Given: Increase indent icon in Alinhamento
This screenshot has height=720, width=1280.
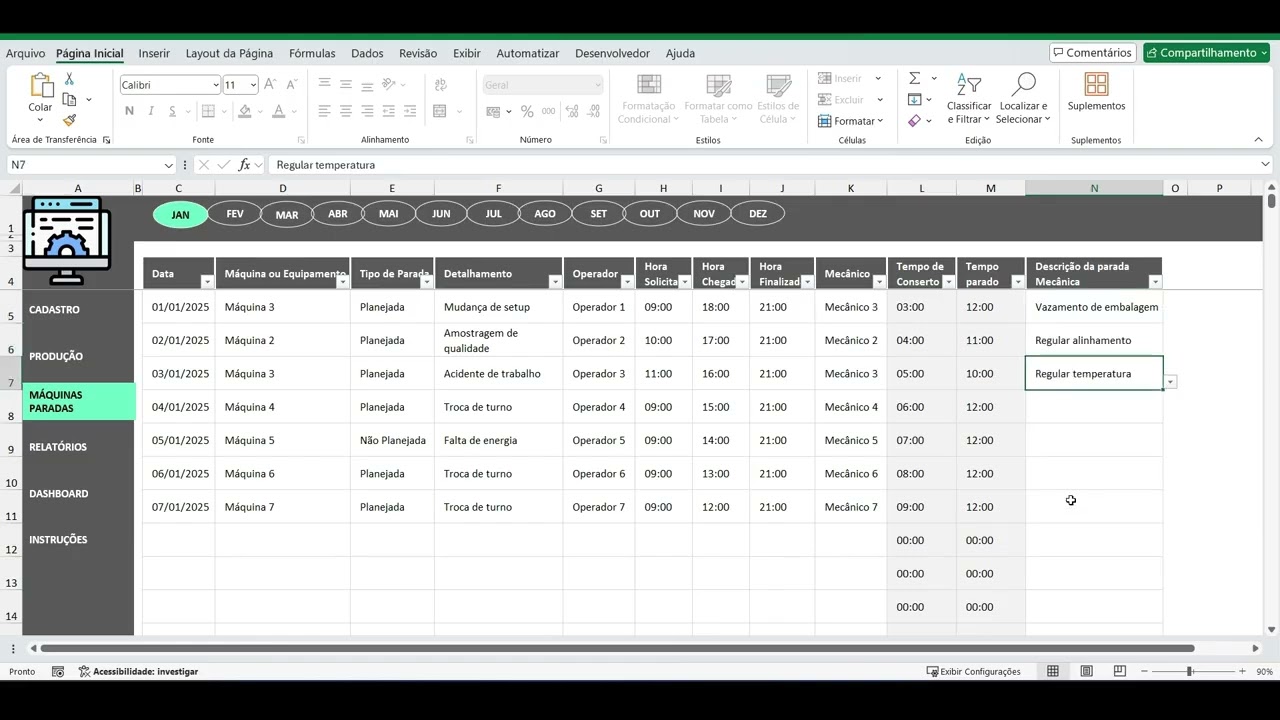Looking at the screenshot, I should coord(411,111).
